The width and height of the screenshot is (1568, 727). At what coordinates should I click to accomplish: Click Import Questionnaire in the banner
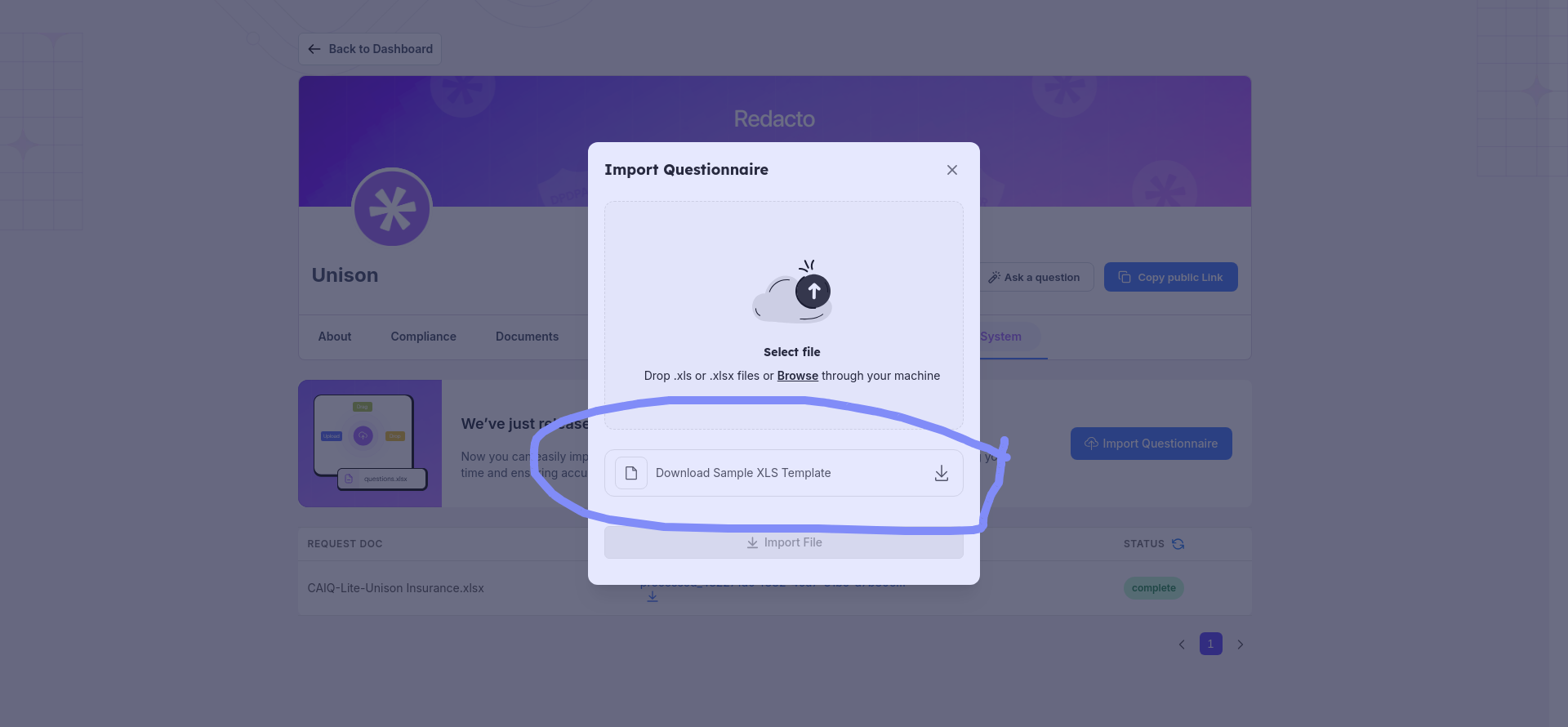point(1151,444)
